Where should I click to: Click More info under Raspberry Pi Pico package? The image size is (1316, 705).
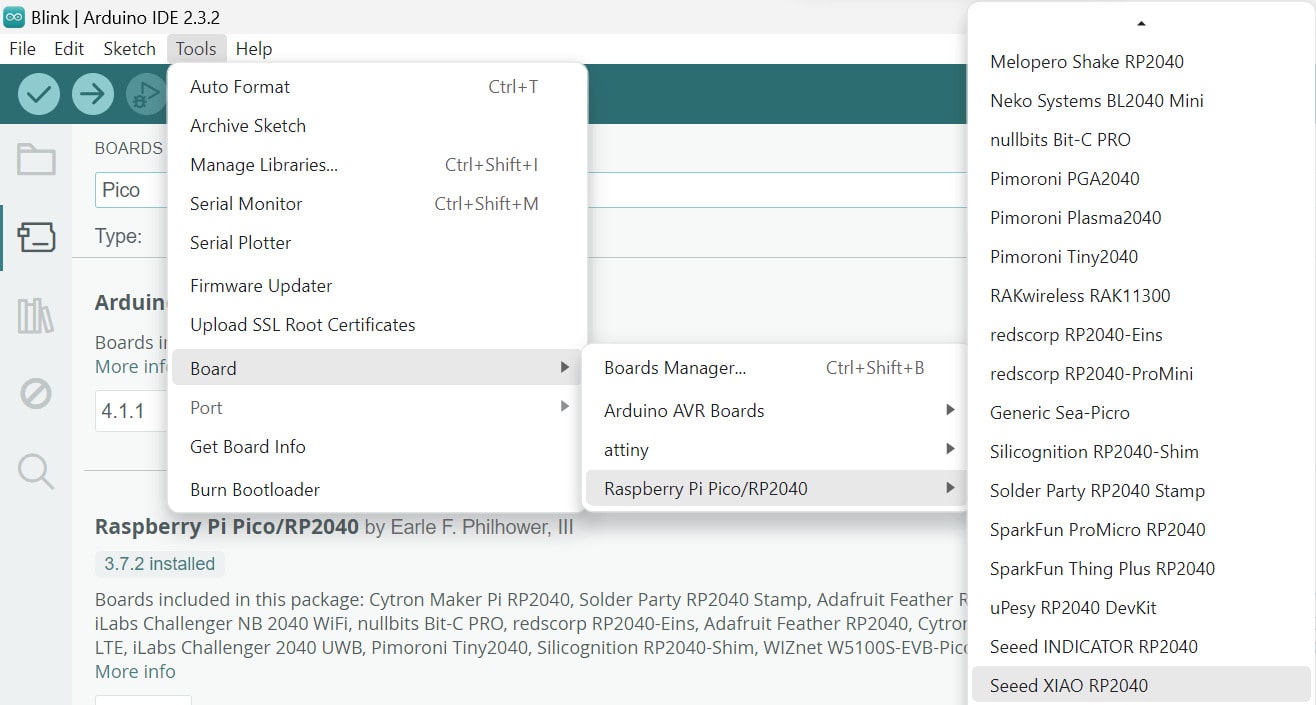[x=135, y=672]
